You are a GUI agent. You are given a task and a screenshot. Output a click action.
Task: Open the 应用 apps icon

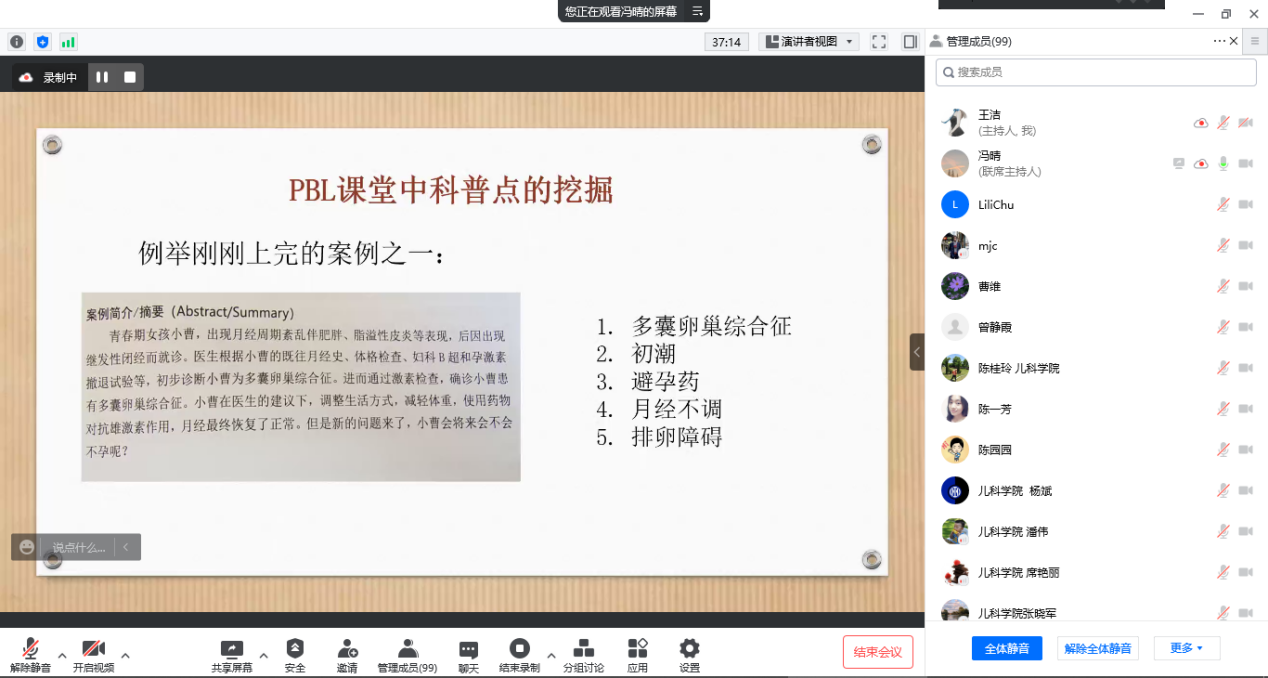(x=637, y=655)
